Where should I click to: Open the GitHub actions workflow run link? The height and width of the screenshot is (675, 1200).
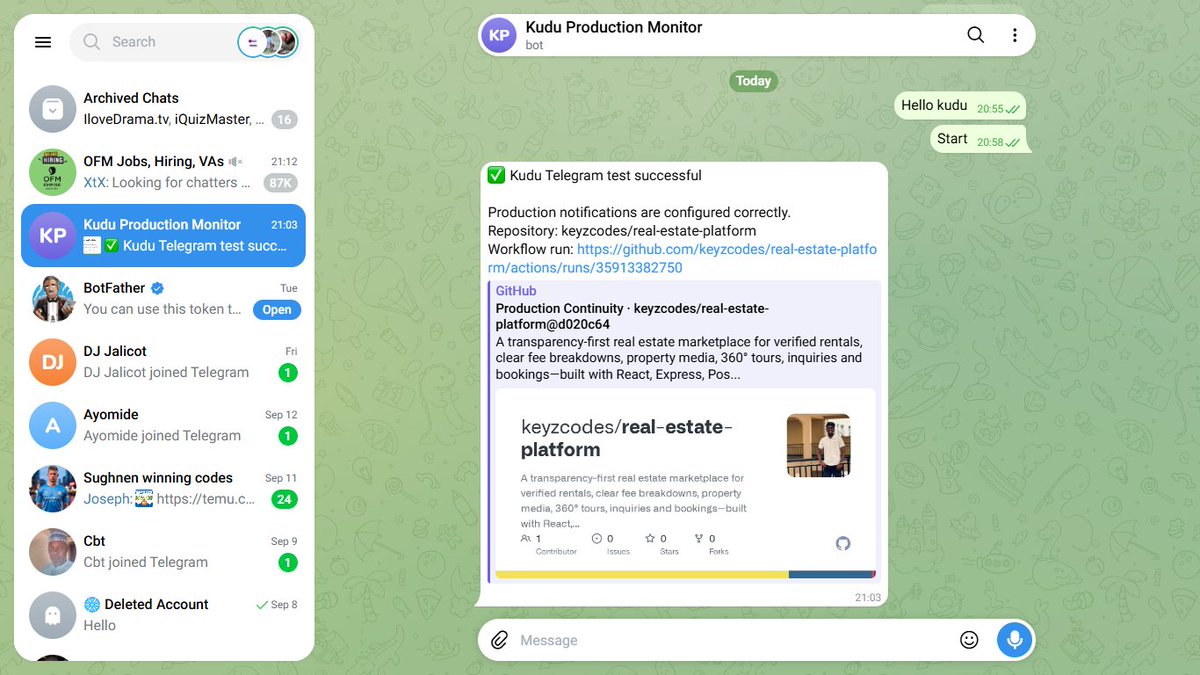(682, 259)
